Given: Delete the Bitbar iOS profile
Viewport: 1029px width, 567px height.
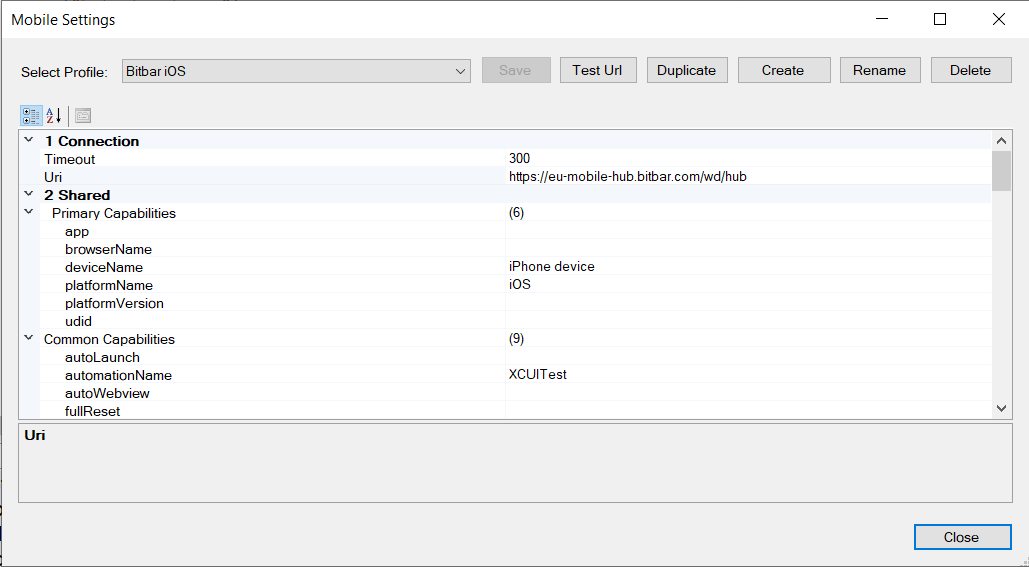Looking at the screenshot, I should pyautogui.click(x=970, y=70).
